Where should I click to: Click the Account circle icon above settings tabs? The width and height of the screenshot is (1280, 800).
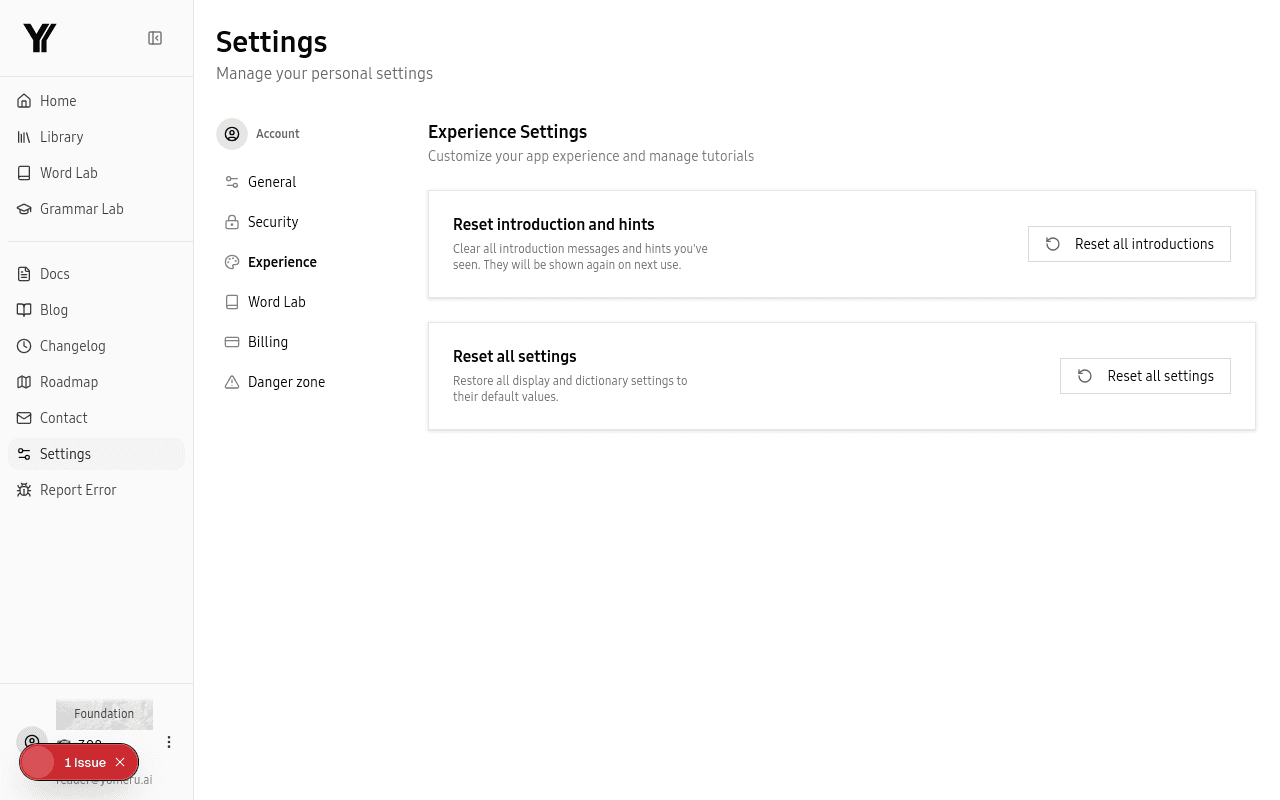[x=232, y=134]
